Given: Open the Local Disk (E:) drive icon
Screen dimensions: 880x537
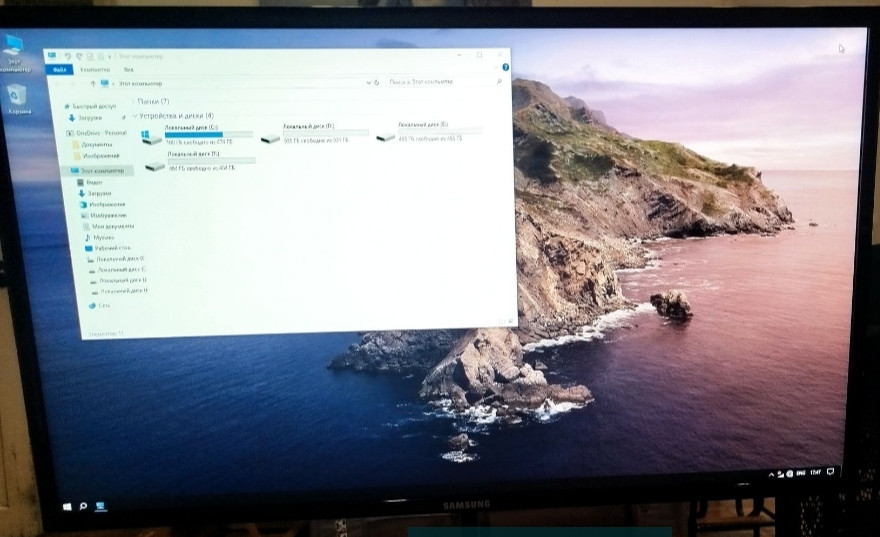Looking at the screenshot, I should tap(386, 136).
